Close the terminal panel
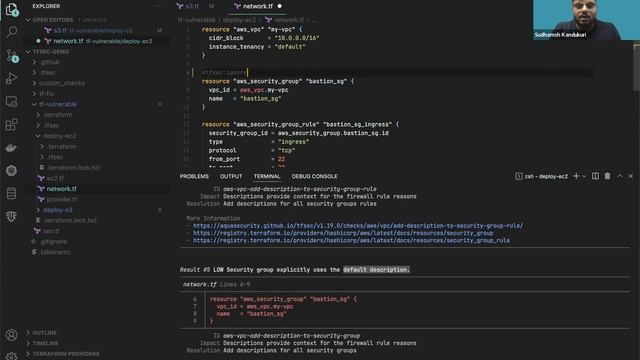This screenshot has width=640, height=360. (631, 176)
